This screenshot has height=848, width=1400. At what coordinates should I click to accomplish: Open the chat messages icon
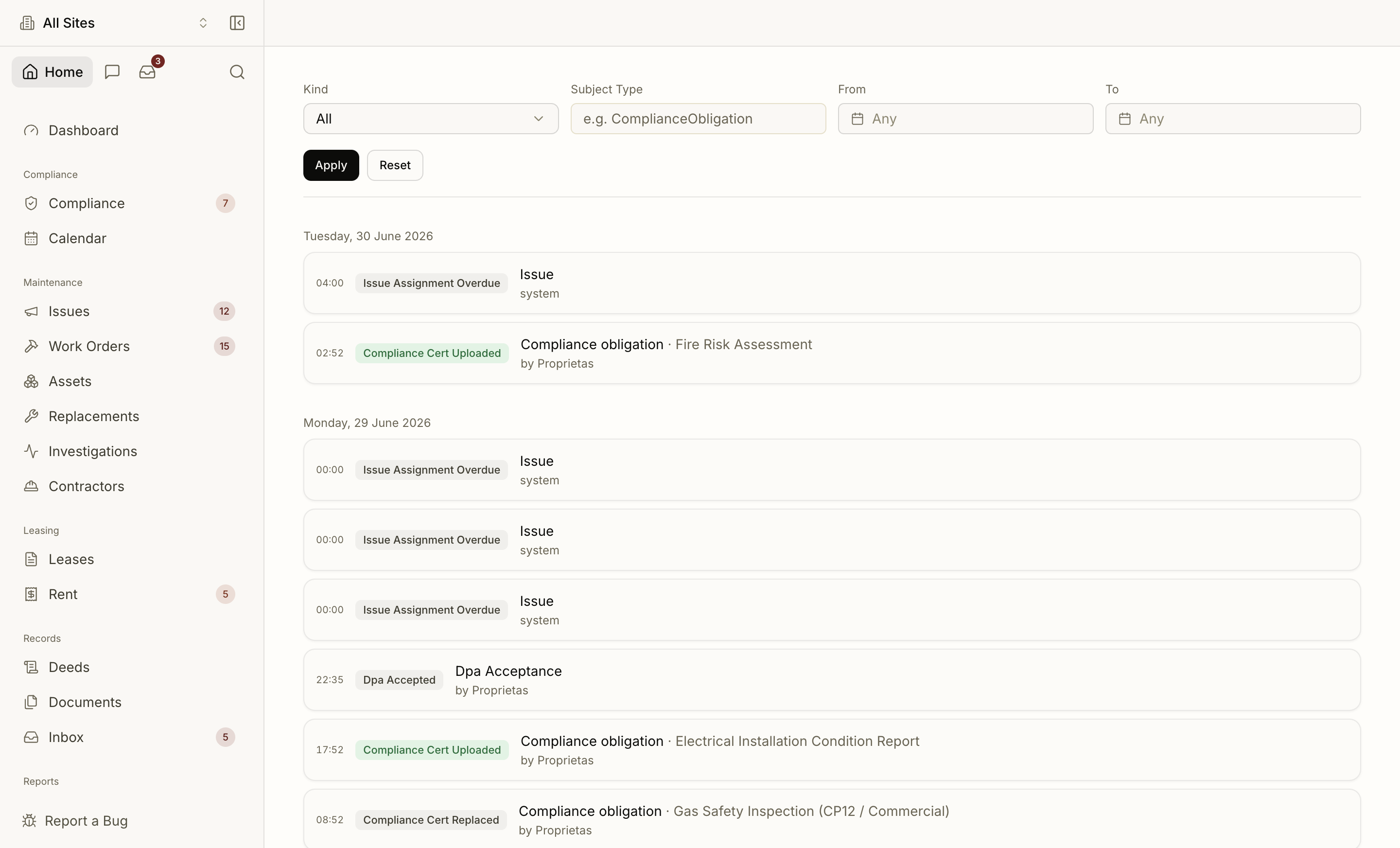point(112,71)
